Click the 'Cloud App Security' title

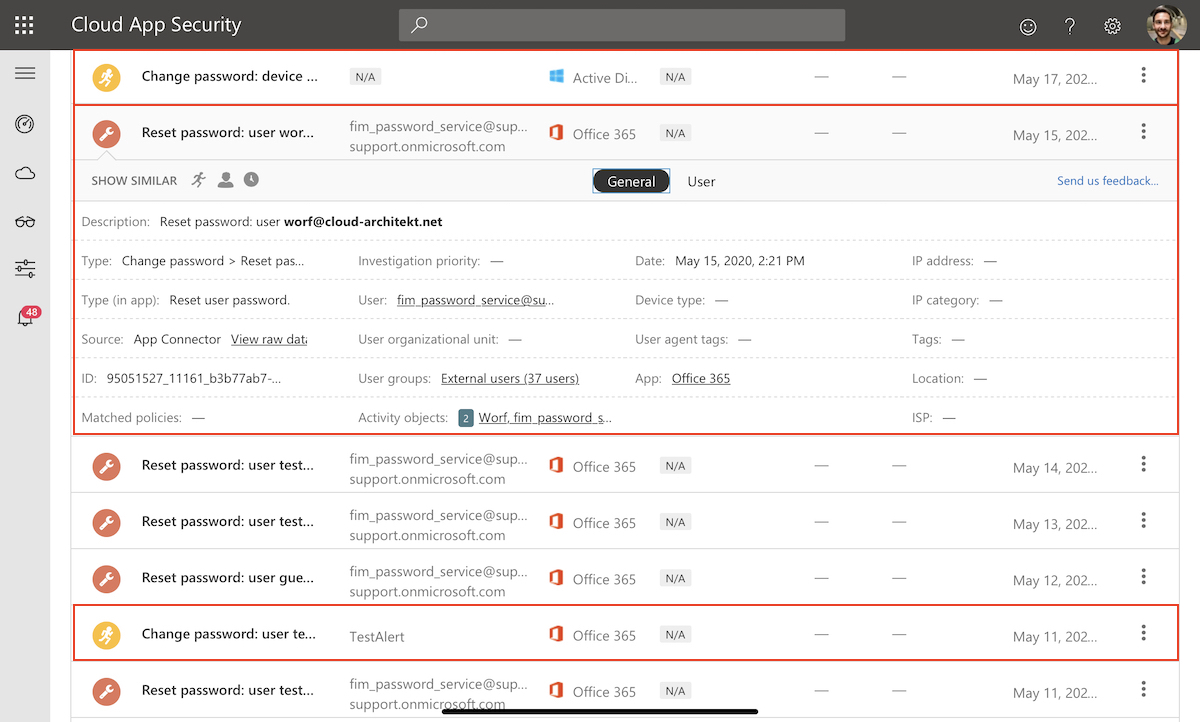156,25
